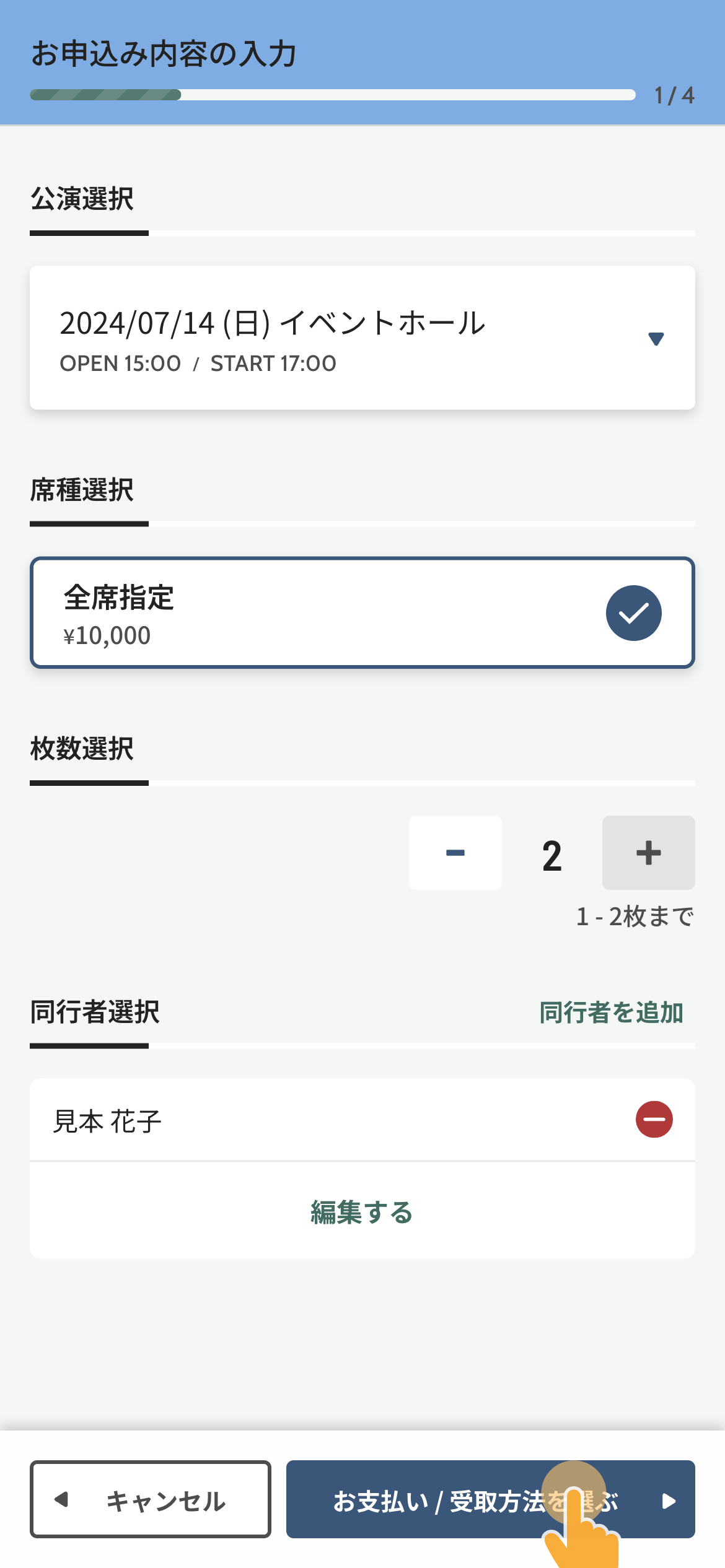Tap the red remove icon beside 見本 花子

pos(654,1119)
